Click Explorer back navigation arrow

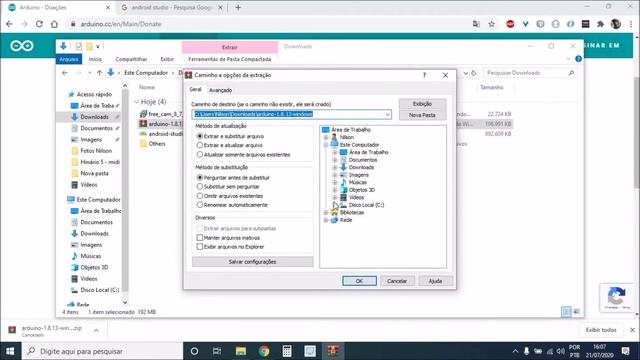(65, 73)
